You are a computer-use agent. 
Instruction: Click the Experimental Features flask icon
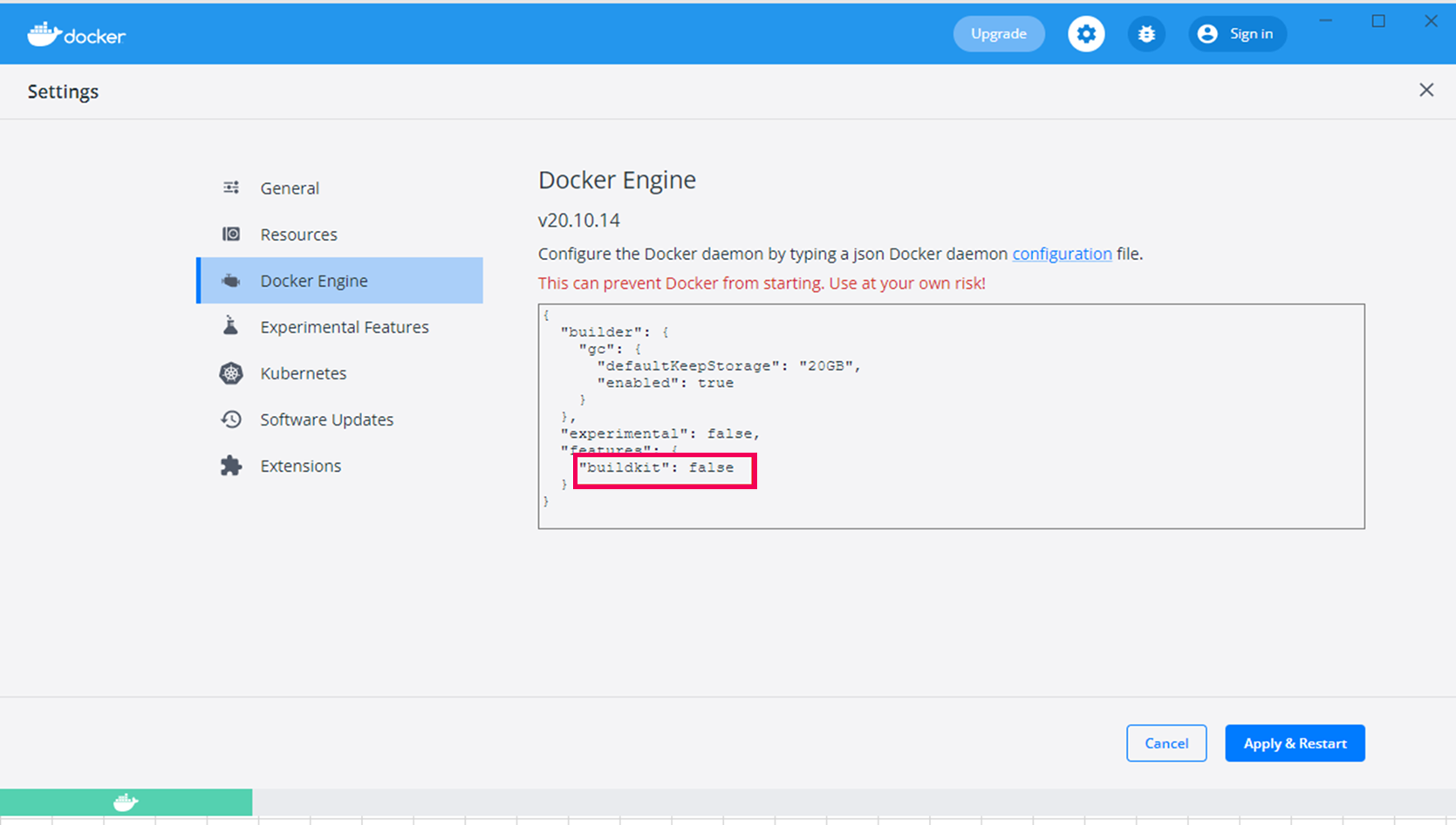pos(230,326)
